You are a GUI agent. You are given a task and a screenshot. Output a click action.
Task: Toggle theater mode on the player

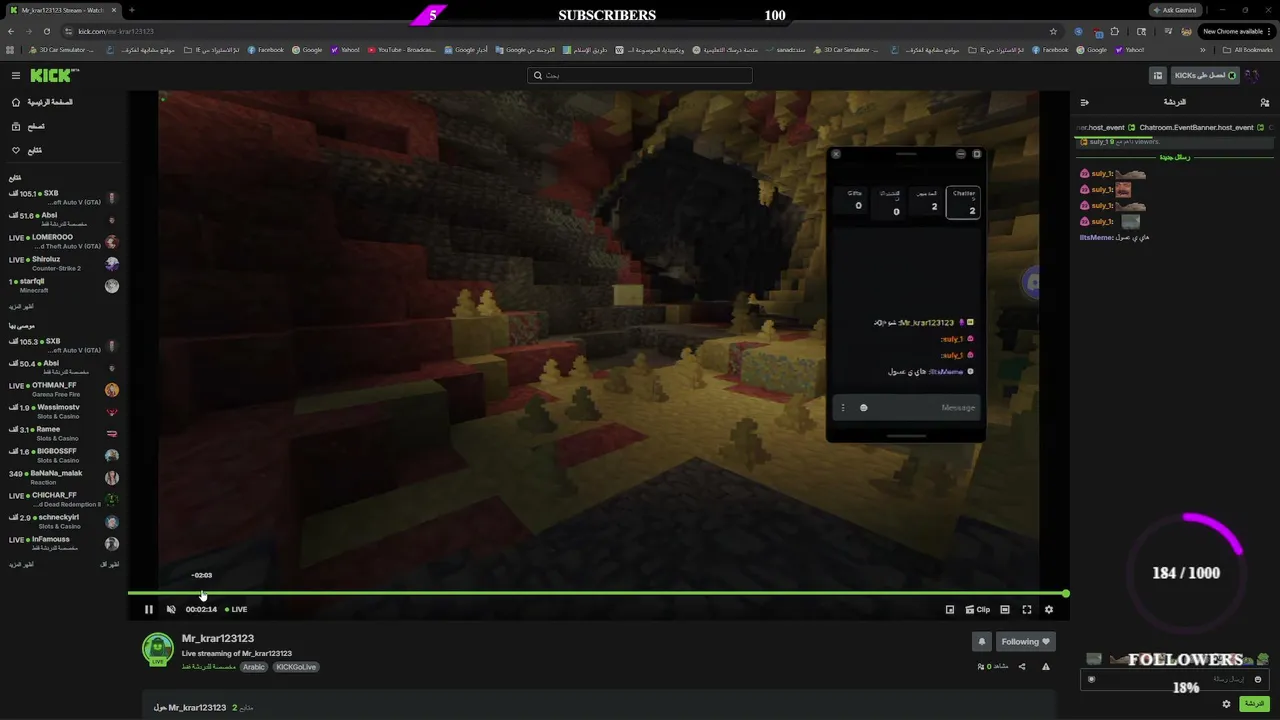point(1005,609)
